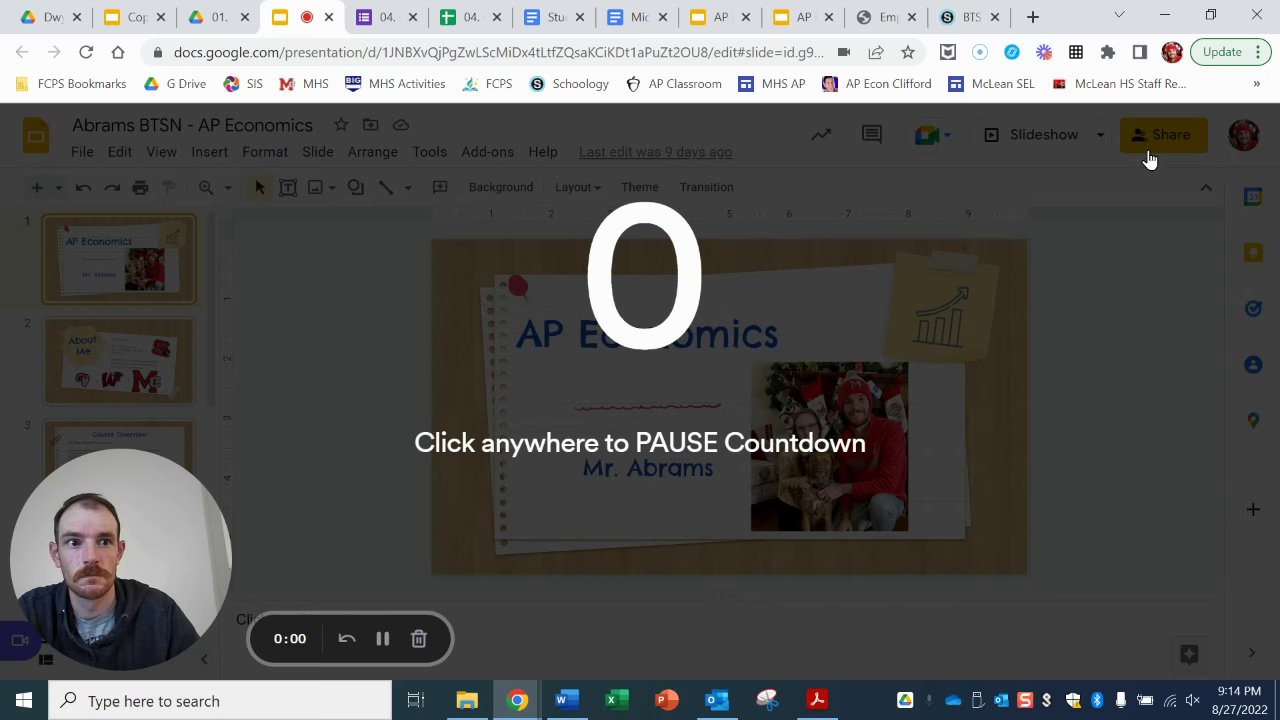Open AP Classroom bookmark
Screen dimensions: 1280x720
[674, 84]
